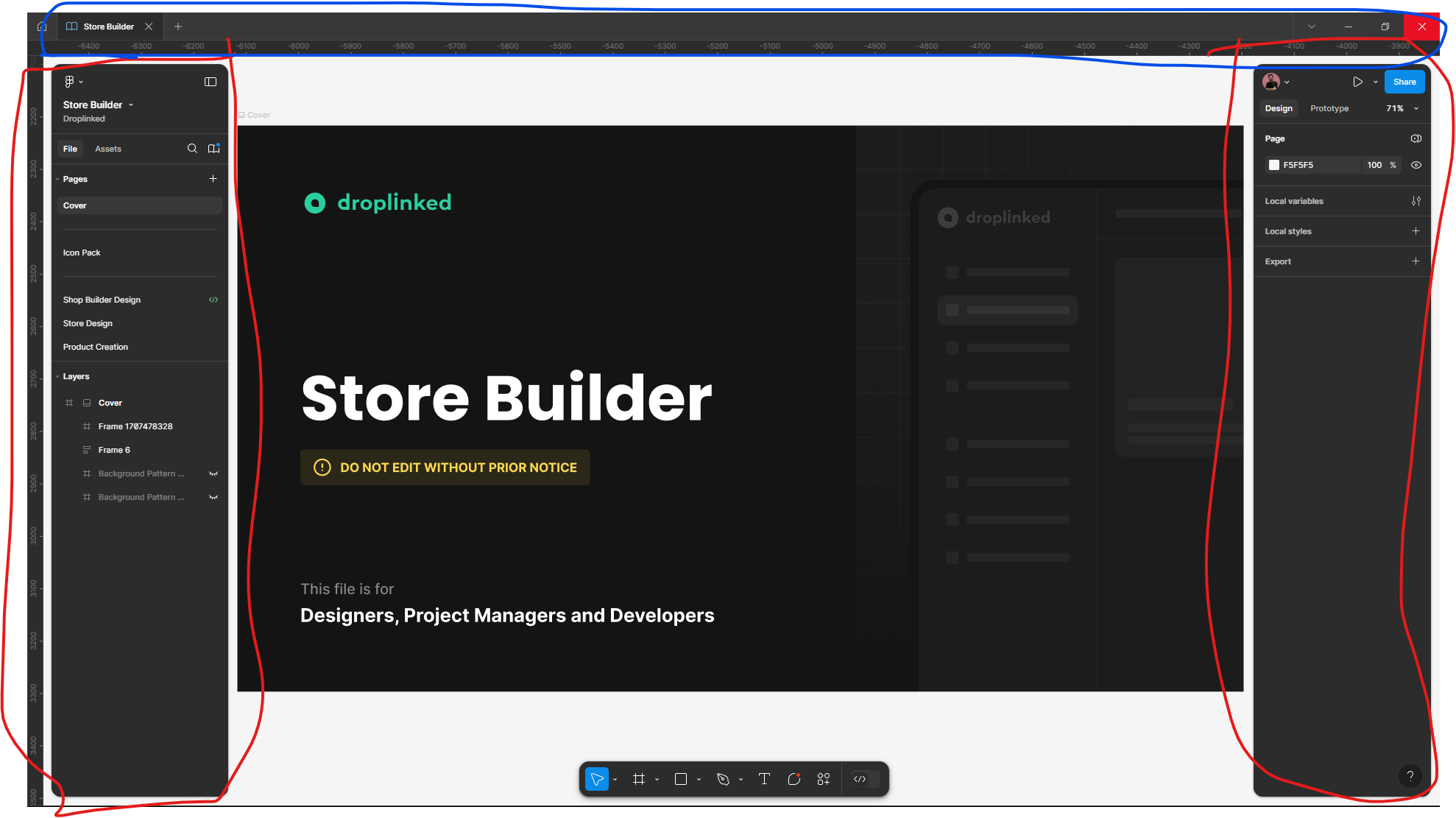1456x818 pixels.
Task: Open the Help question mark button
Action: click(1410, 775)
